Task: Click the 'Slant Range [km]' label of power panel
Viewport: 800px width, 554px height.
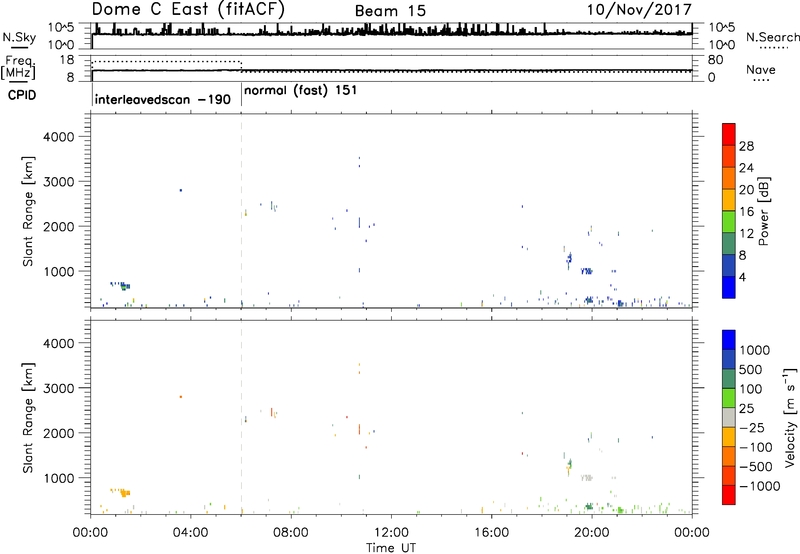Action: (28, 211)
